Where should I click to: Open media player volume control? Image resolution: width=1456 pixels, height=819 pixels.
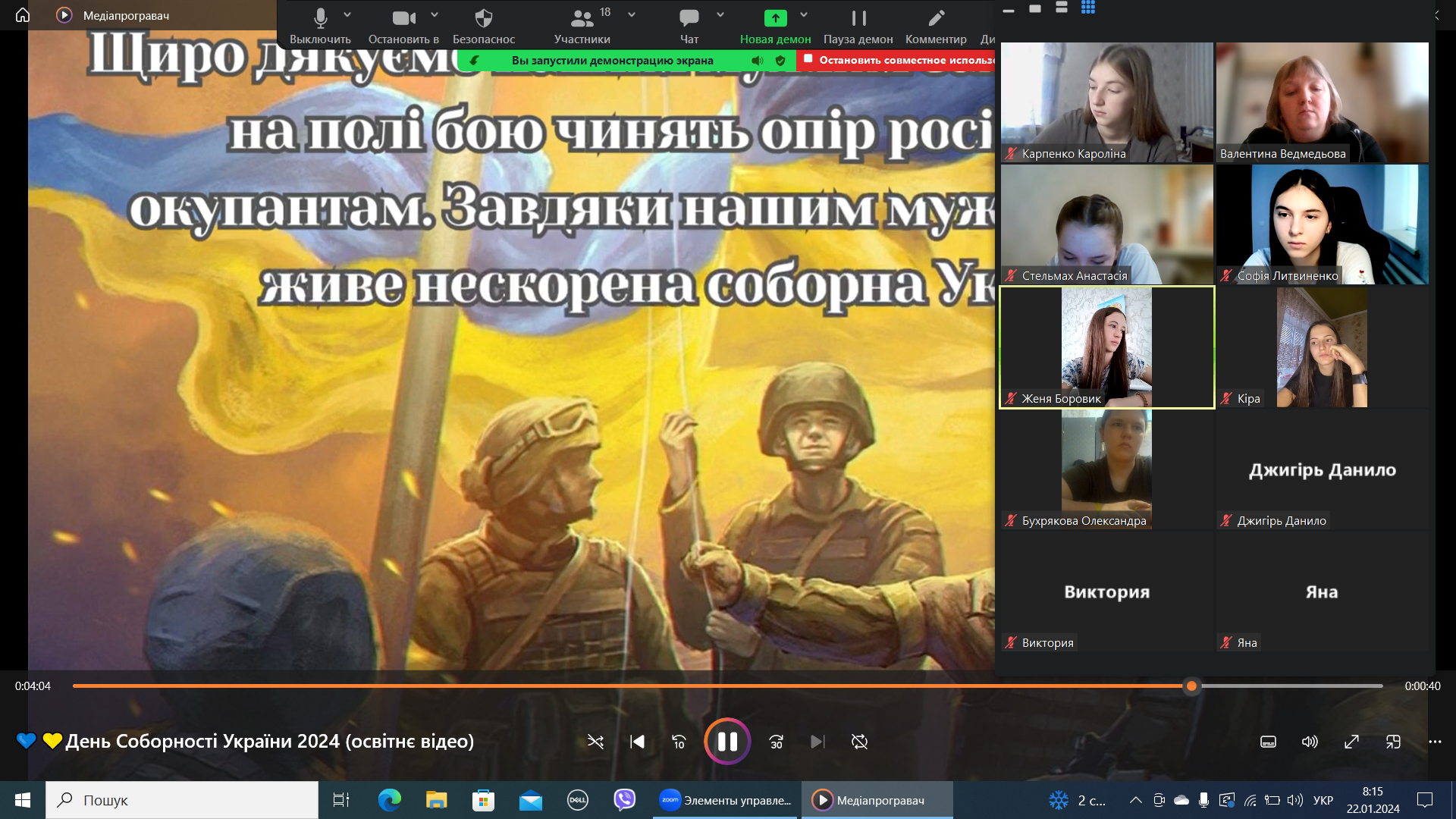1310,742
